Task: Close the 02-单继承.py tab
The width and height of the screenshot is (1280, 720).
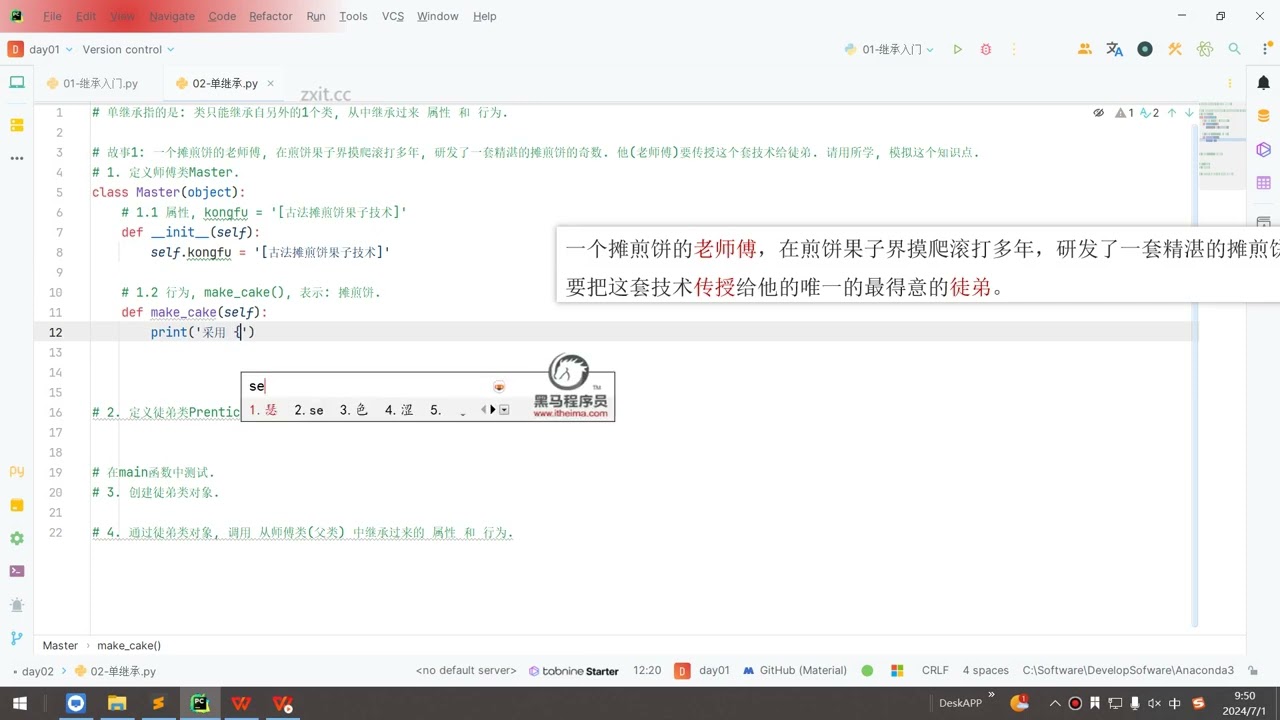Action: (270, 84)
